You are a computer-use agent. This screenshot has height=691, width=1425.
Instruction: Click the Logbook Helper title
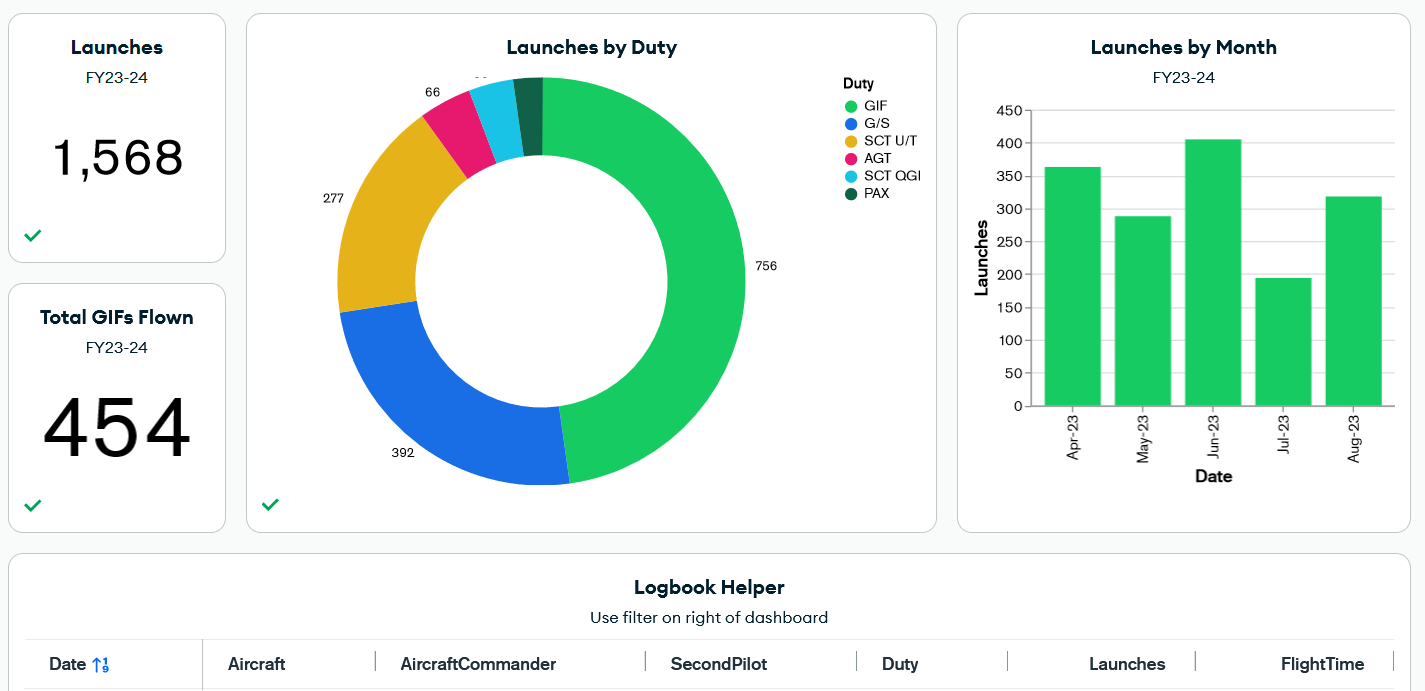(707, 587)
